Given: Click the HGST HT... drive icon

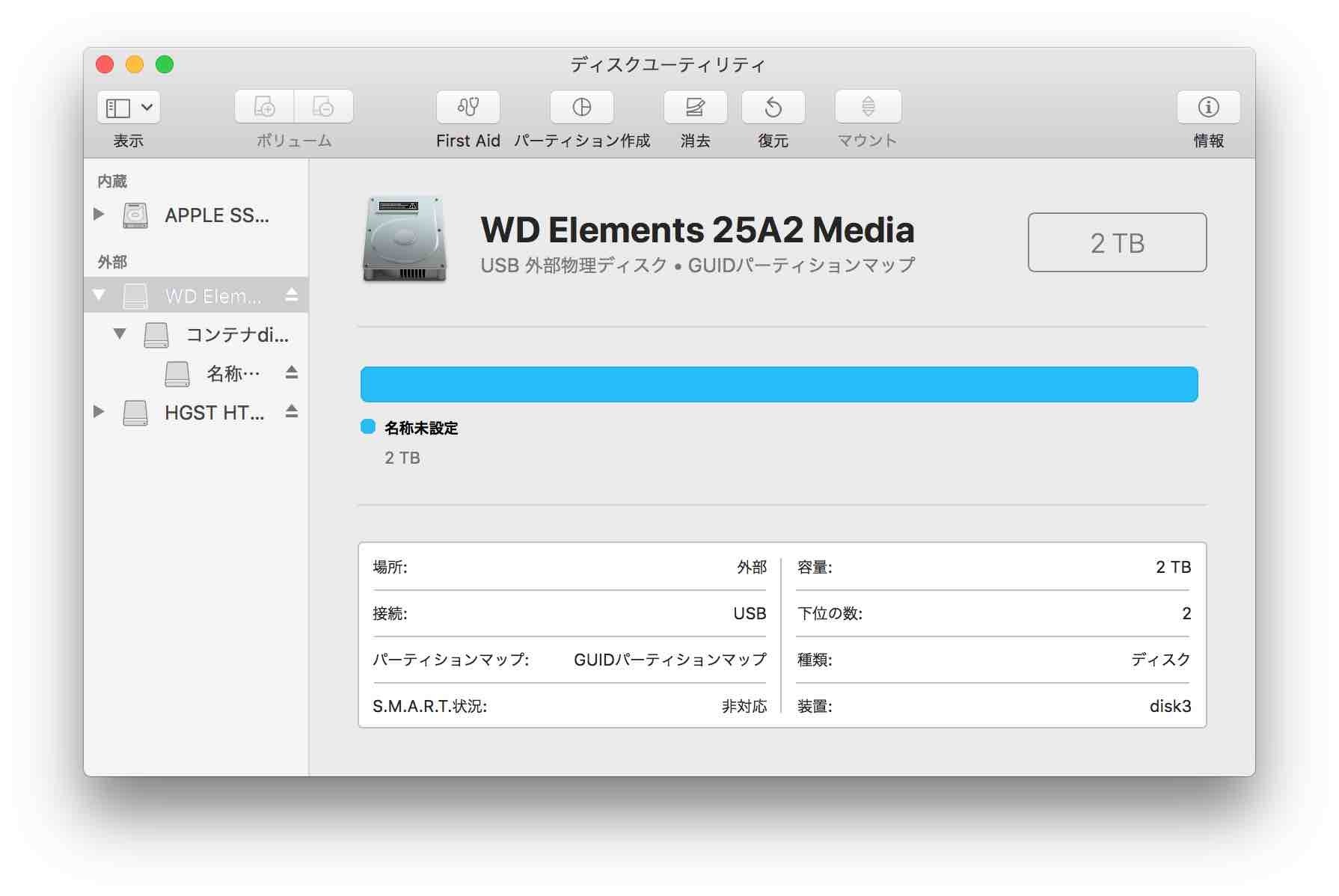Looking at the screenshot, I should point(135,412).
